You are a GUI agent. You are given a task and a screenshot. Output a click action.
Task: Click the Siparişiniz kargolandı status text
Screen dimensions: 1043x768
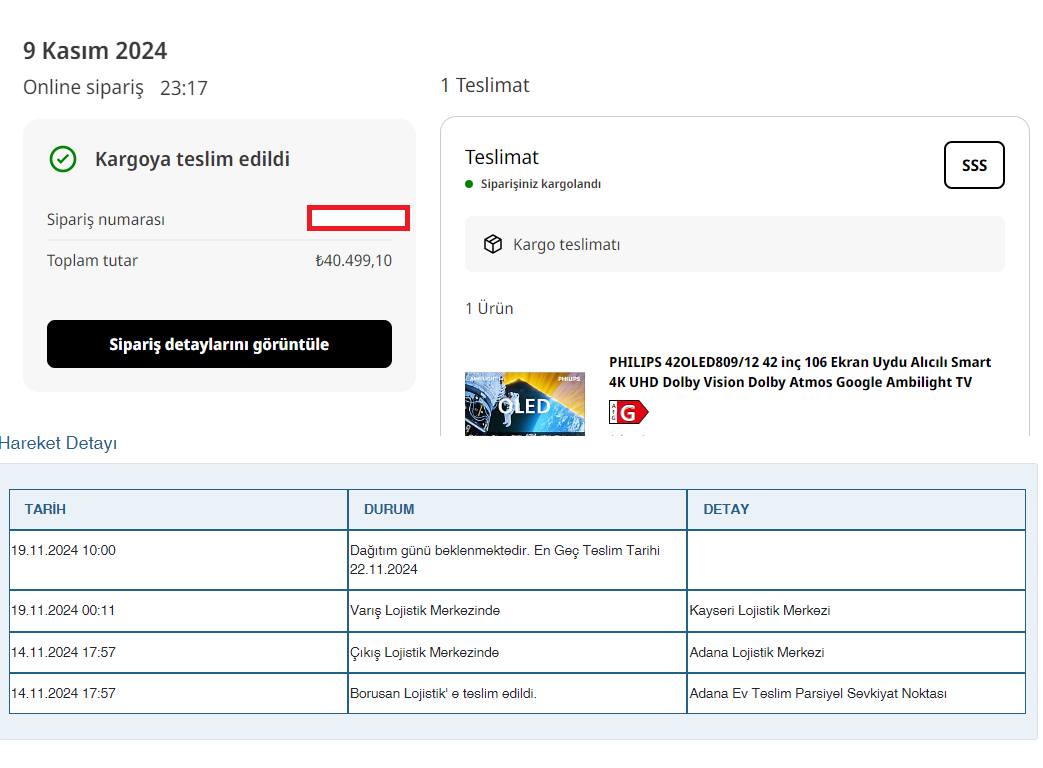click(541, 184)
